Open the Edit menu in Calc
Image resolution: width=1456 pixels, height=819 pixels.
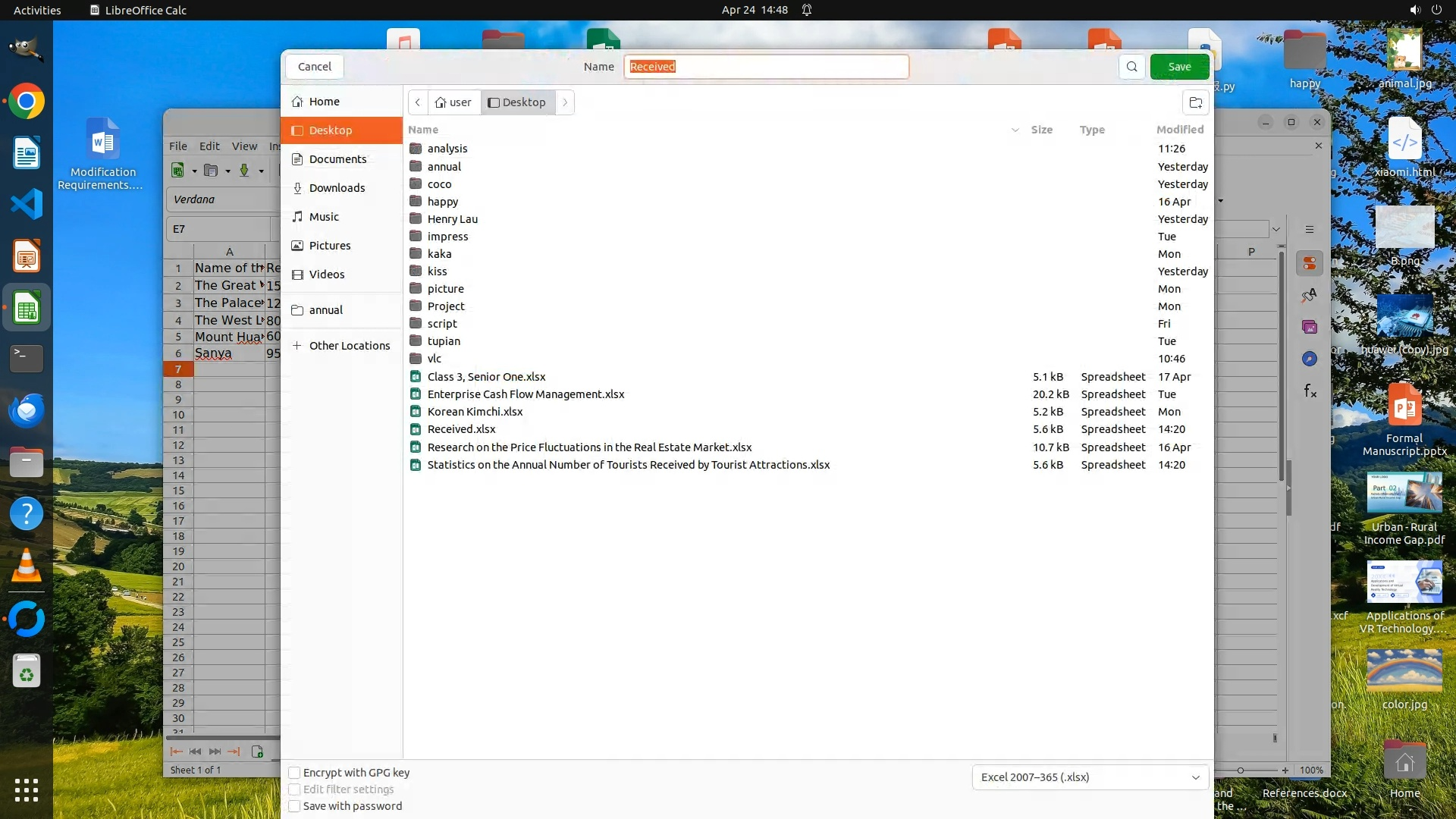pyautogui.click(x=209, y=146)
